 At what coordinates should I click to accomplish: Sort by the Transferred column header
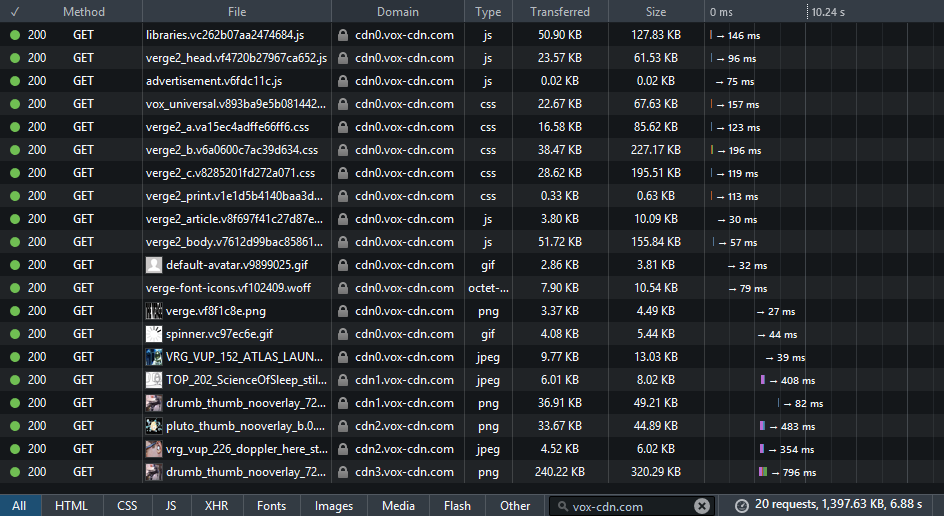tap(560, 11)
